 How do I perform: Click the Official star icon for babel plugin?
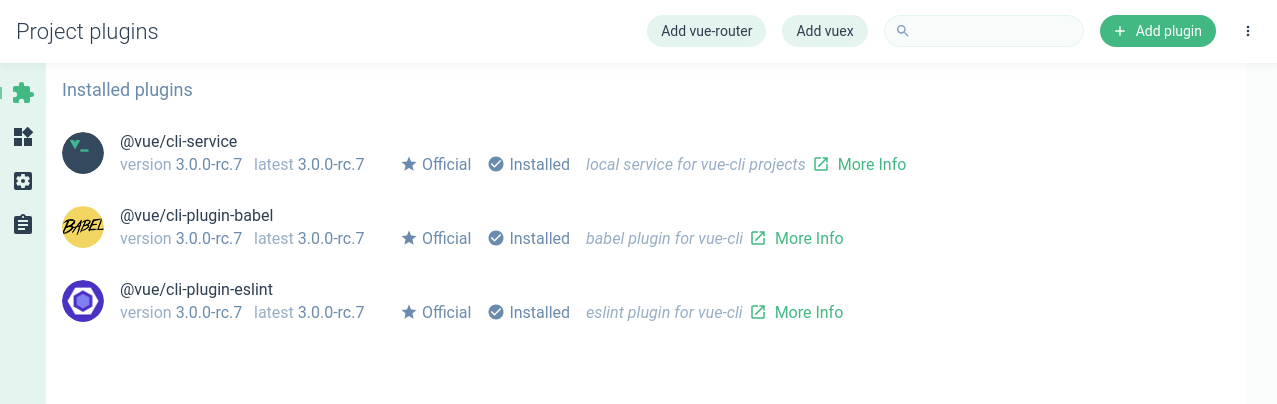(409, 238)
